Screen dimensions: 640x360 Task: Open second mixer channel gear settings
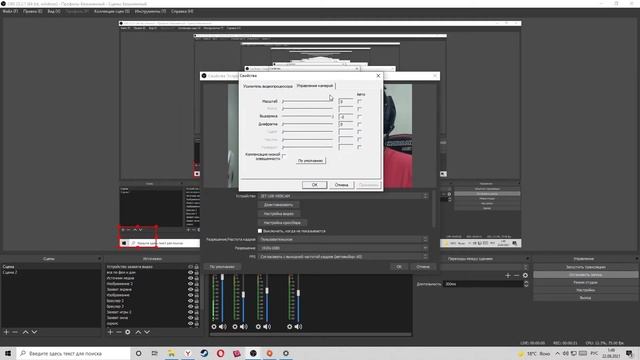click(235, 327)
